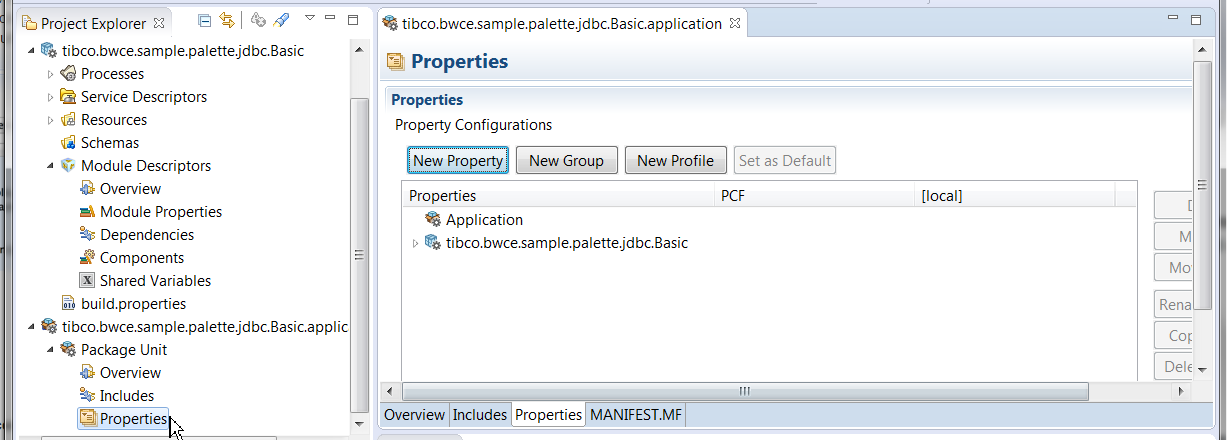Click the PCF column header
Screen dimensions: 1227x440
[x=814, y=196]
